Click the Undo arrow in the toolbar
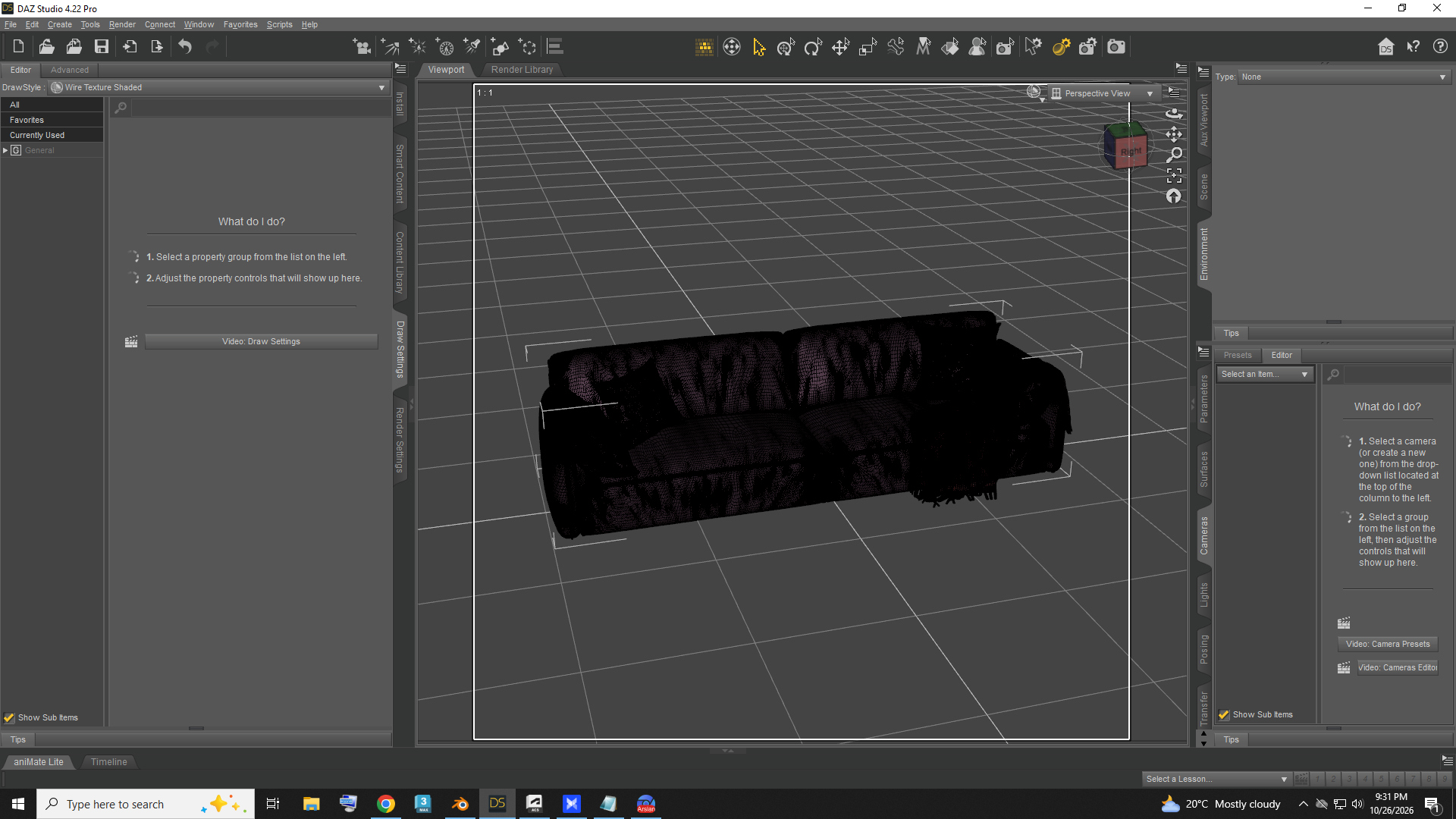This screenshot has width=1456, height=819. tap(185, 47)
